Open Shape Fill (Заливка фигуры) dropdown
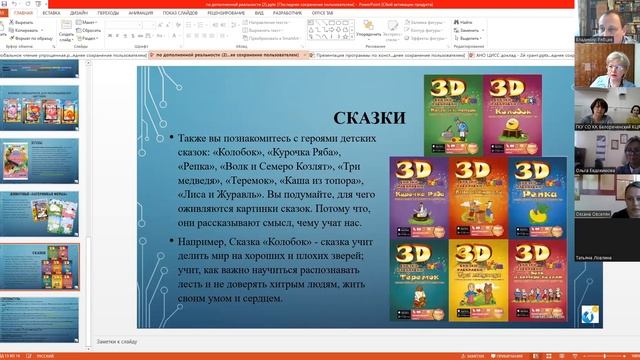 pyautogui.click(x=424, y=22)
